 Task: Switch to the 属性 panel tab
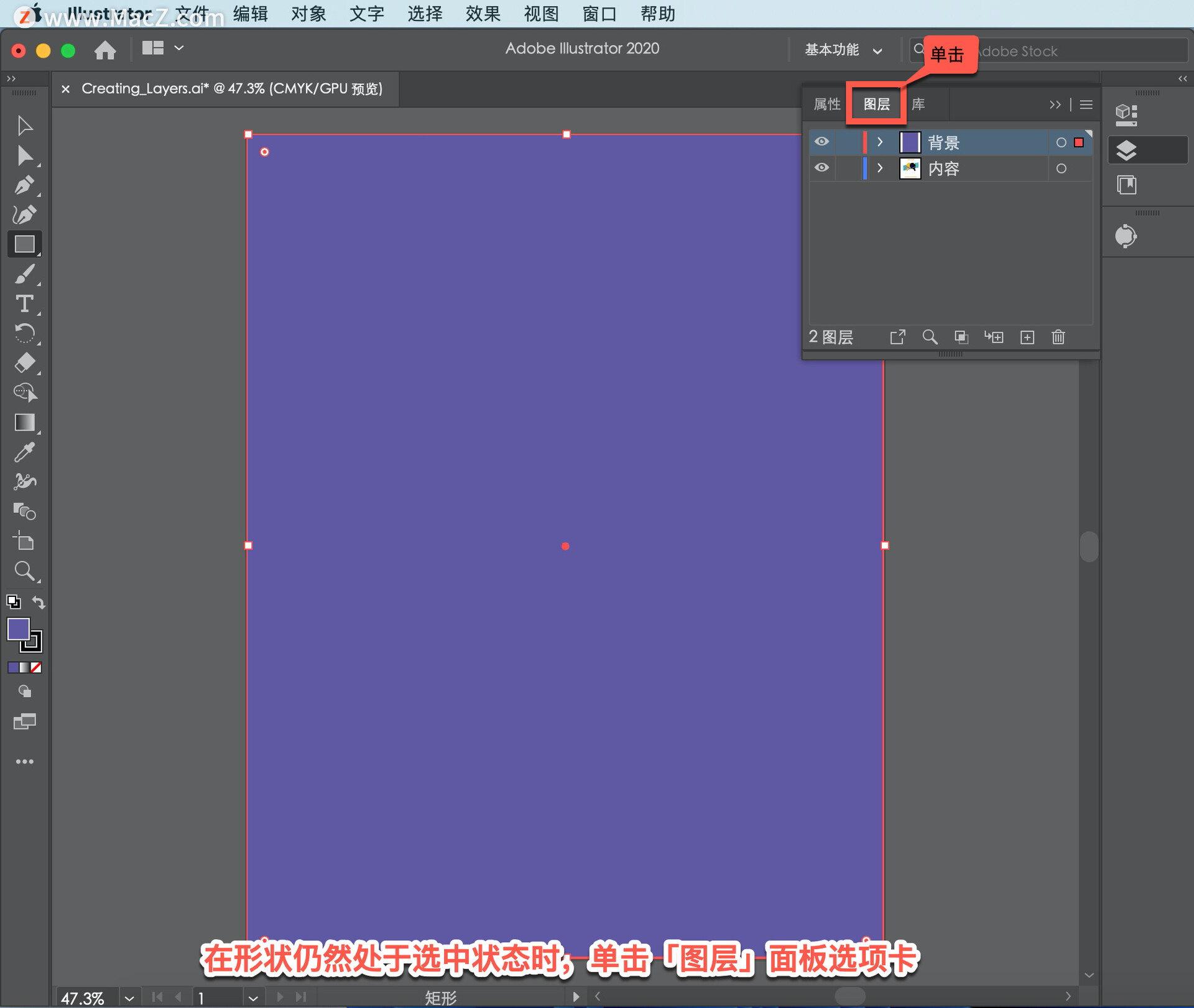(x=826, y=104)
